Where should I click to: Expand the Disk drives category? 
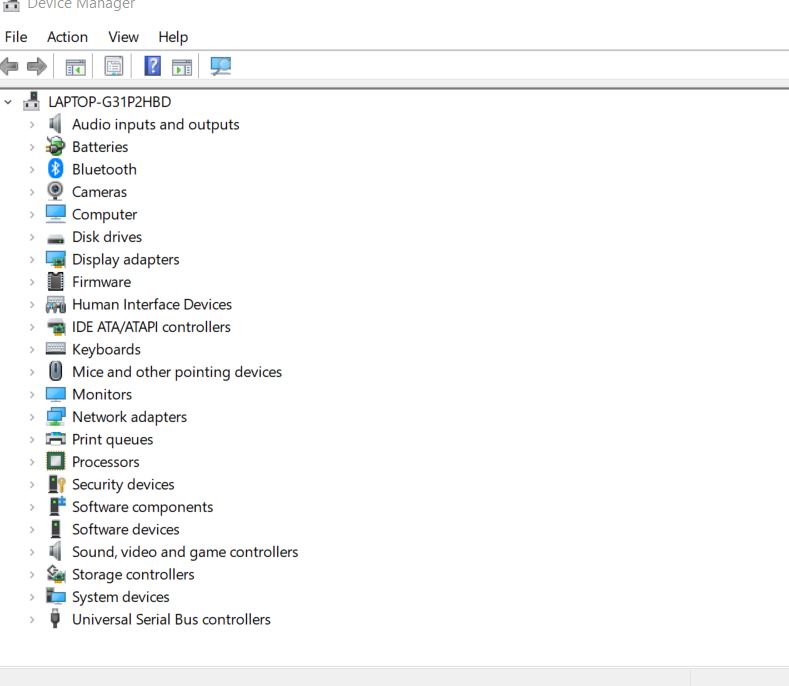click(x=32, y=237)
